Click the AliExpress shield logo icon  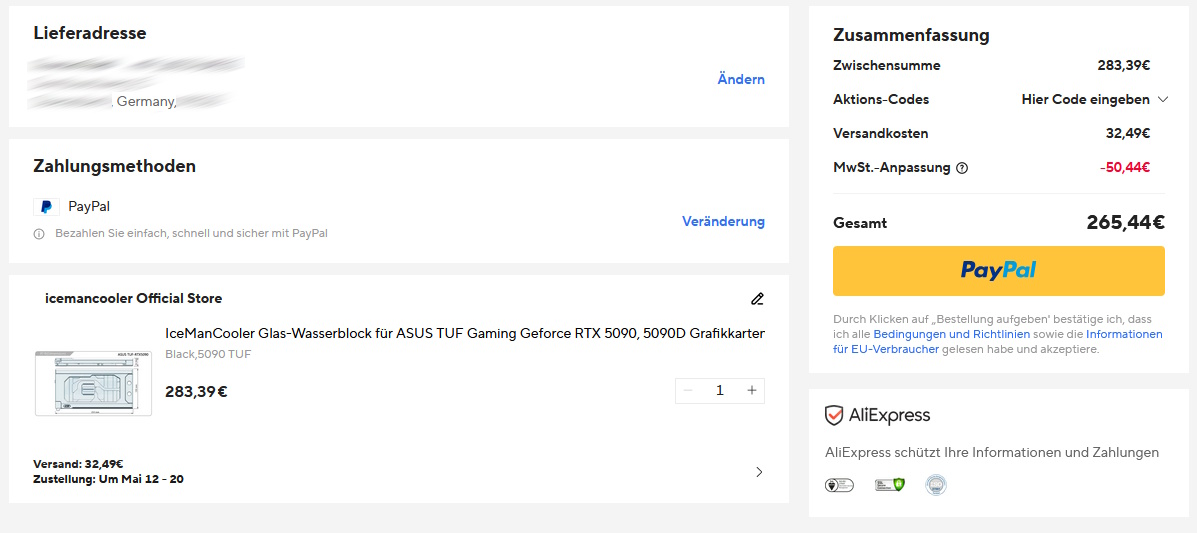coord(834,415)
